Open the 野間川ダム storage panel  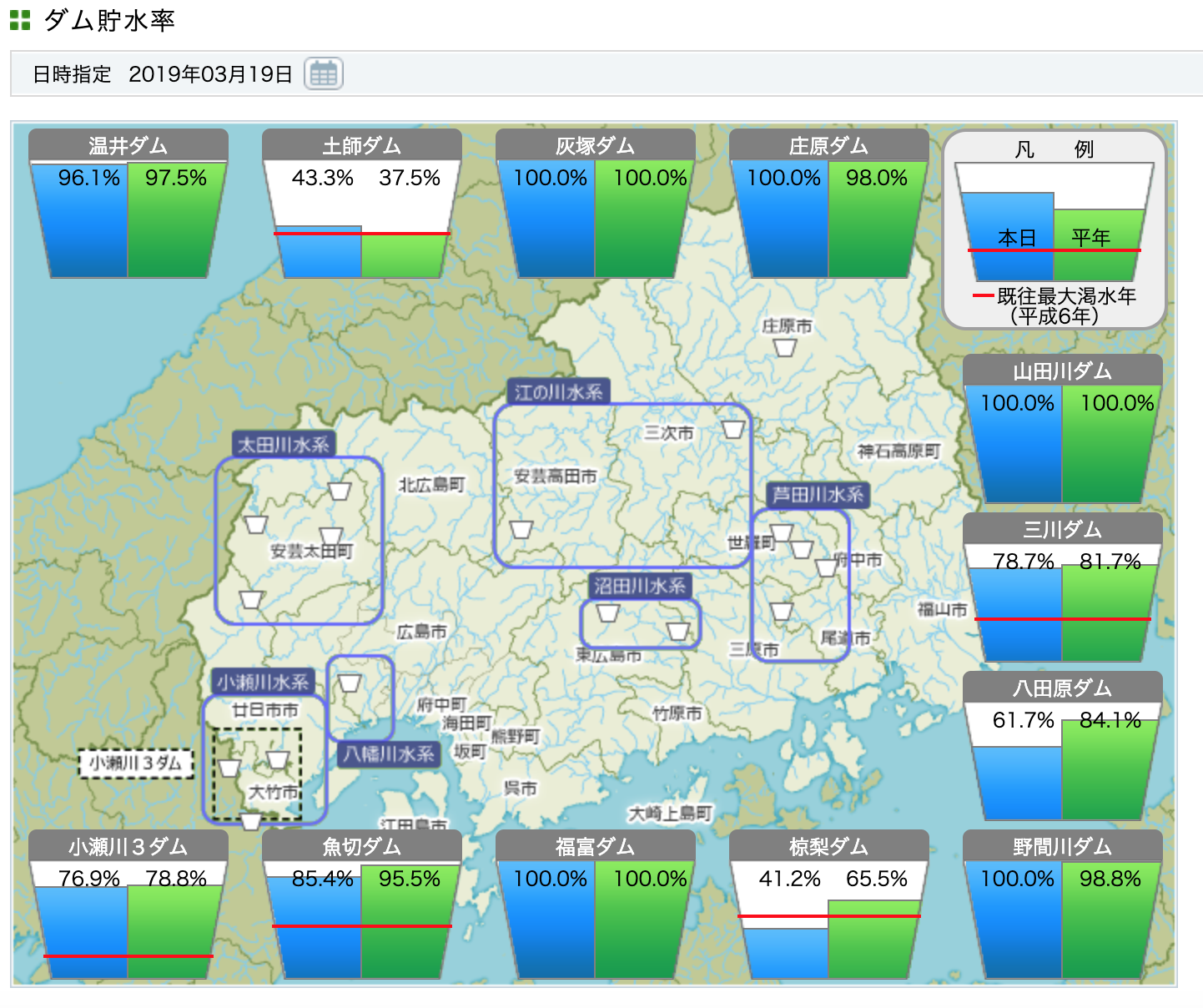[1062, 905]
